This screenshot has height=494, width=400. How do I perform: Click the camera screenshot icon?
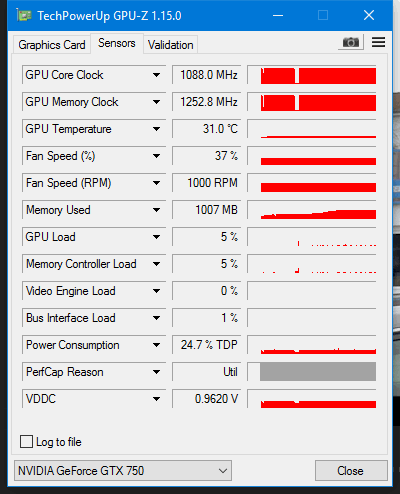pos(351,43)
